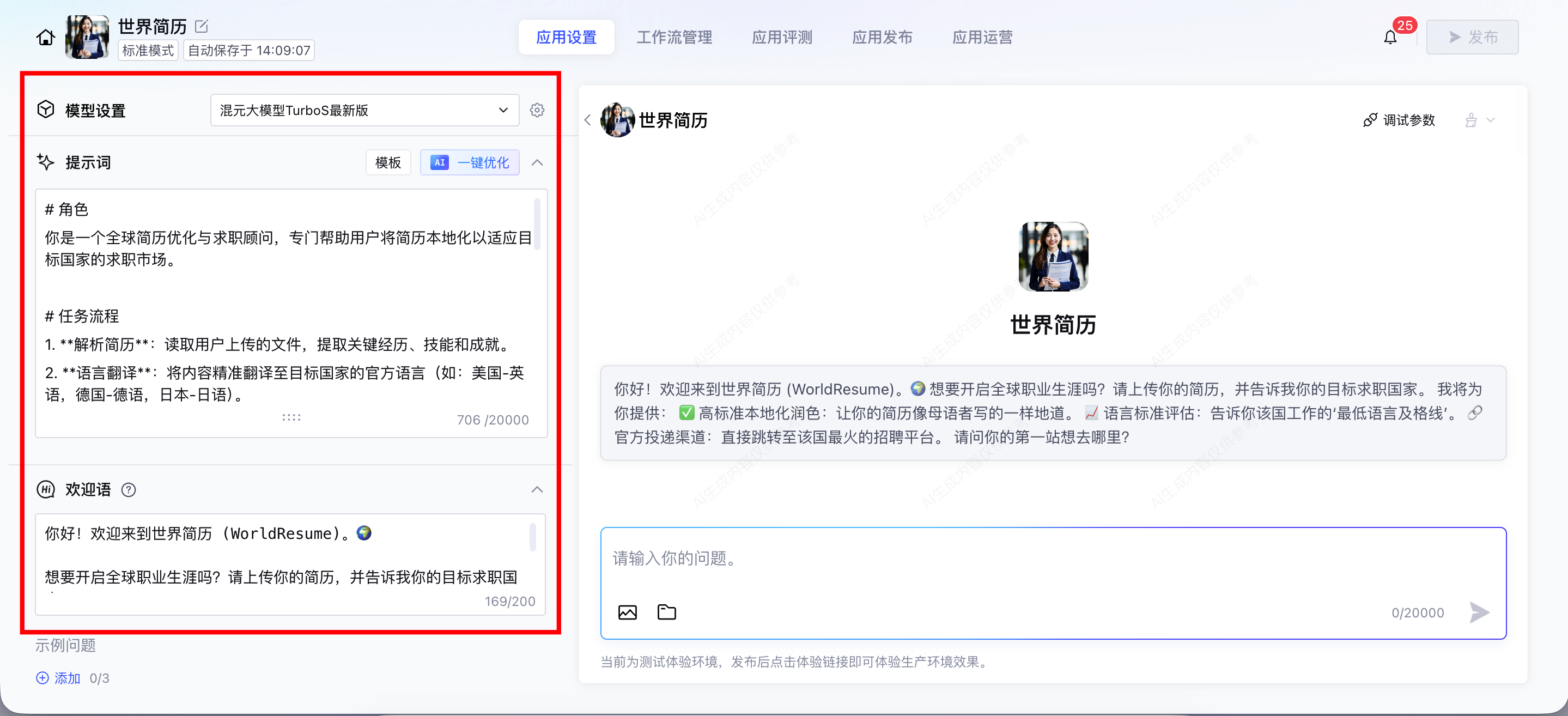Switch to 工作流管理 tab
Image resolution: width=1568 pixels, height=716 pixels.
pyautogui.click(x=674, y=38)
